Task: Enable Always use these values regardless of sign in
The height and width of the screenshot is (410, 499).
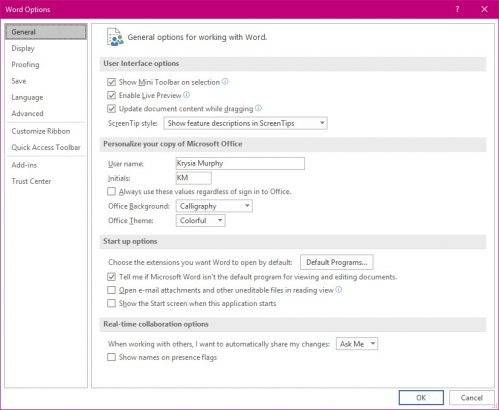Action: [x=111, y=191]
